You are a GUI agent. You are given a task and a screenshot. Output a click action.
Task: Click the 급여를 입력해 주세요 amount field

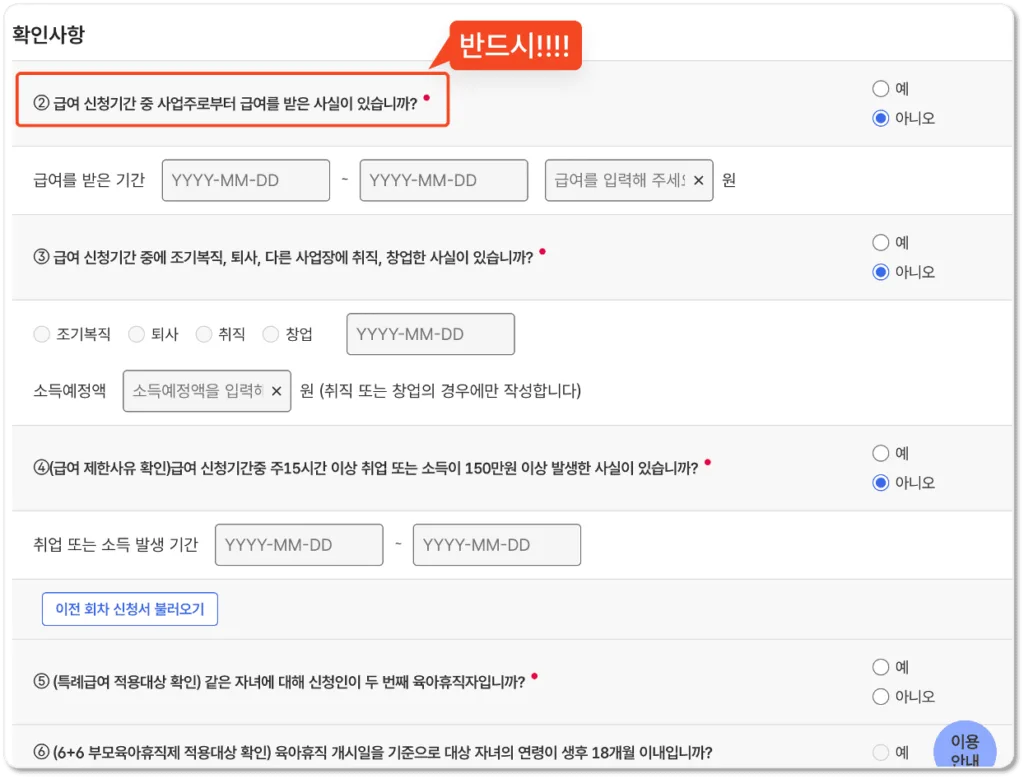click(629, 180)
